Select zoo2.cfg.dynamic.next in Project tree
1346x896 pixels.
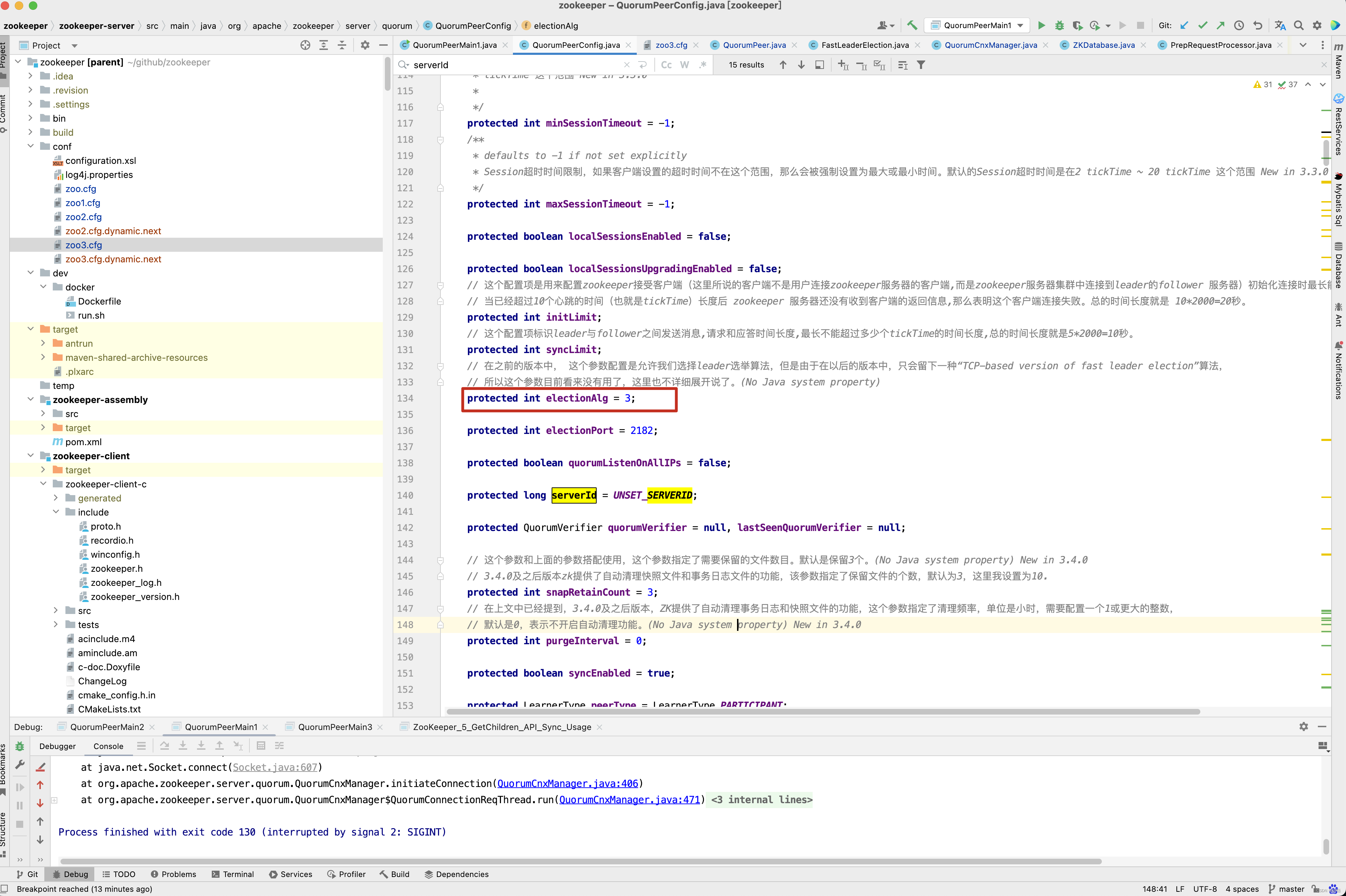(113, 231)
